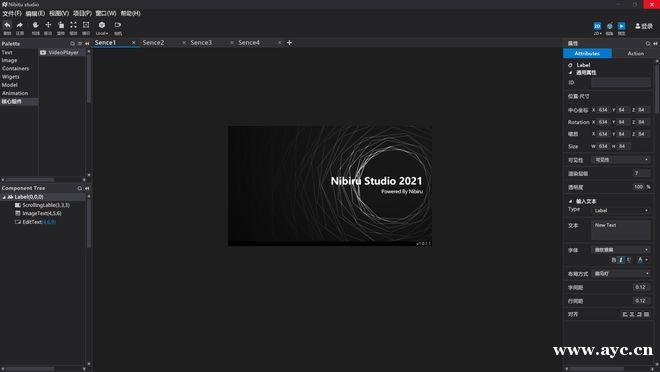Click the login user button

click(644, 26)
